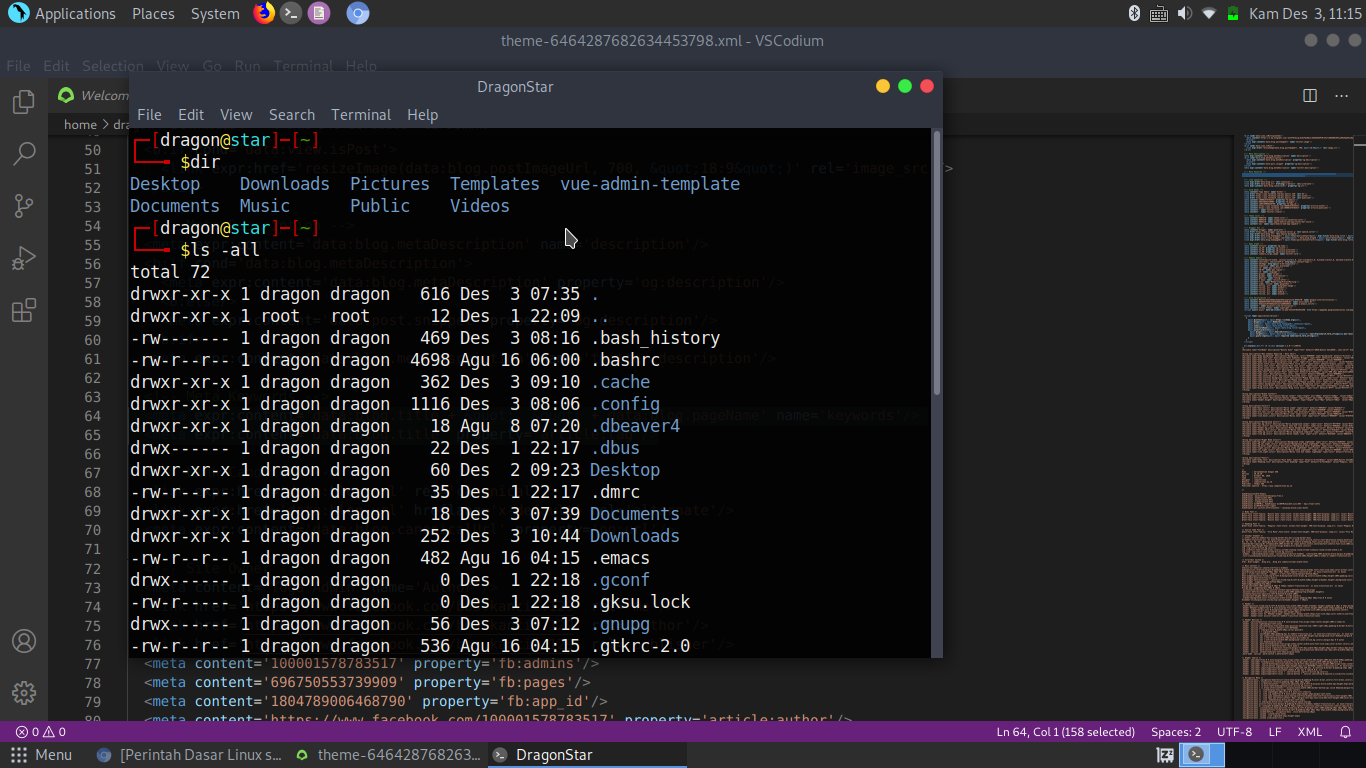This screenshot has height=768, width=1366.
Task: Change encoding via UTF-8 status item
Action: point(1234,732)
